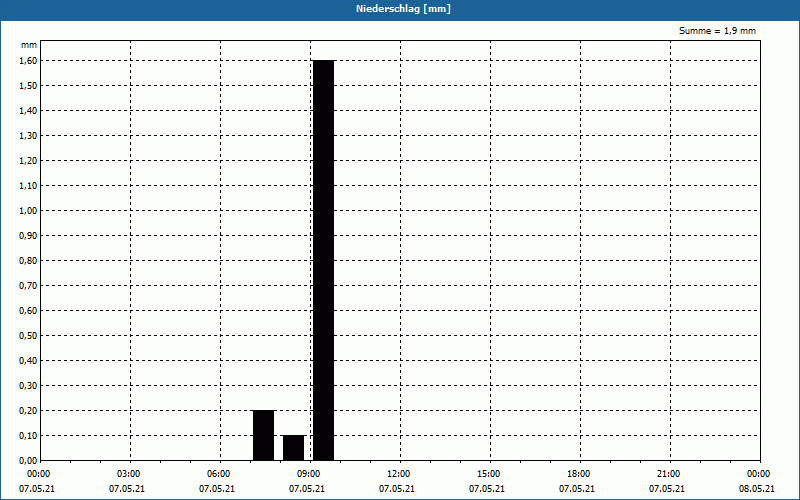Click the 0,10 y-axis value
Viewport: 800px width, 500px height.
(x=28, y=436)
